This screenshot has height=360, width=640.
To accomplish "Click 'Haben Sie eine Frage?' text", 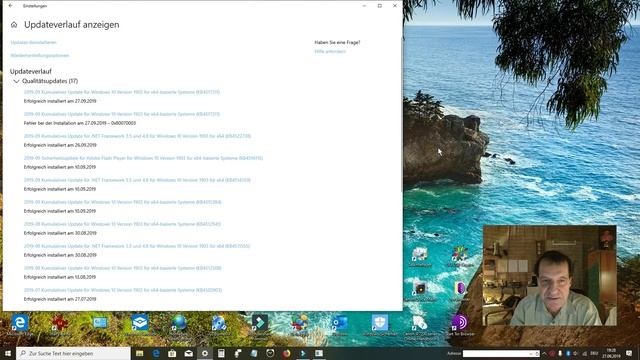I will (x=337, y=42).
